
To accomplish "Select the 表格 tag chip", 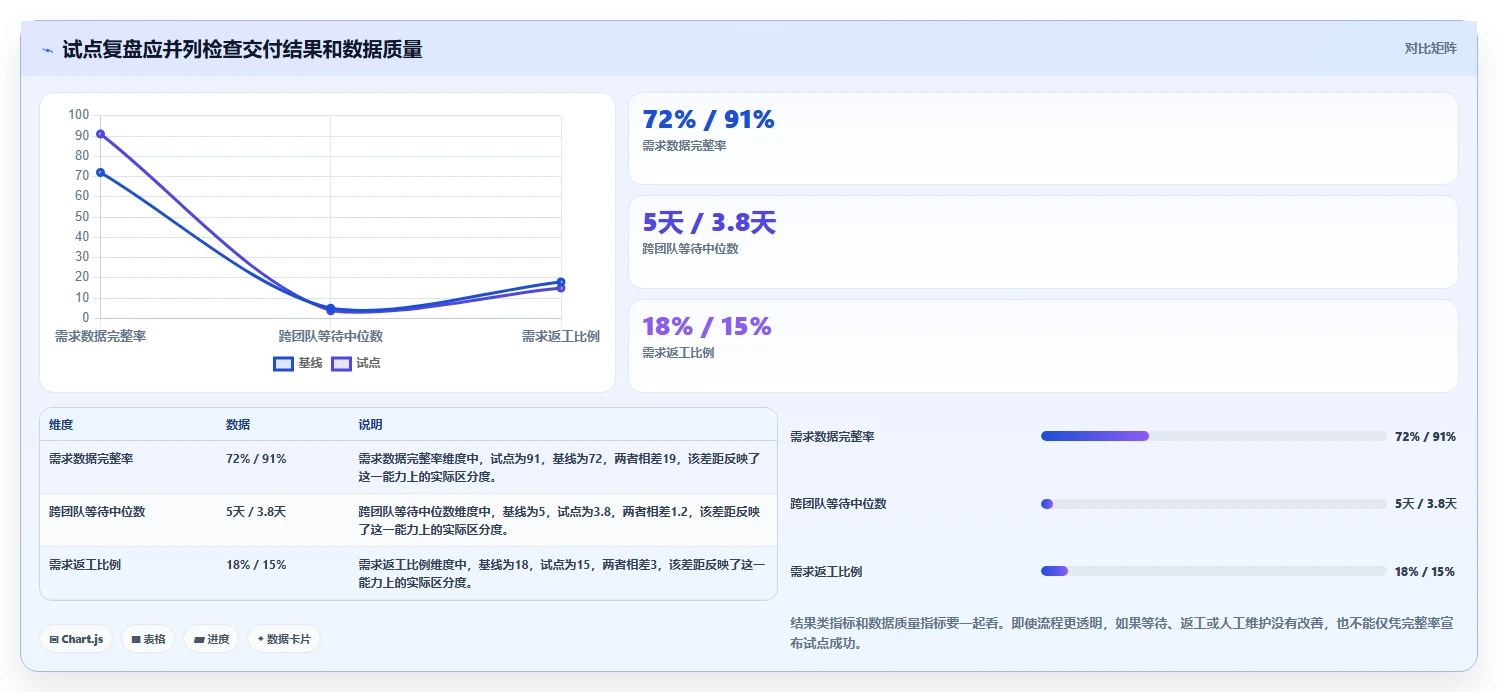I will point(149,639).
